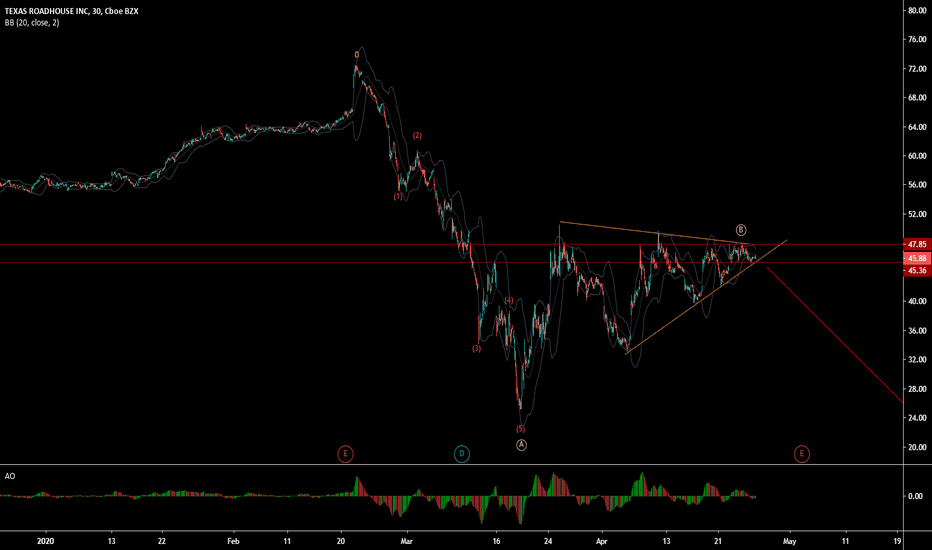Click the 0.00 AO axis label
Image resolution: width=932 pixels, height=550 pixels.
pos(915,496)
